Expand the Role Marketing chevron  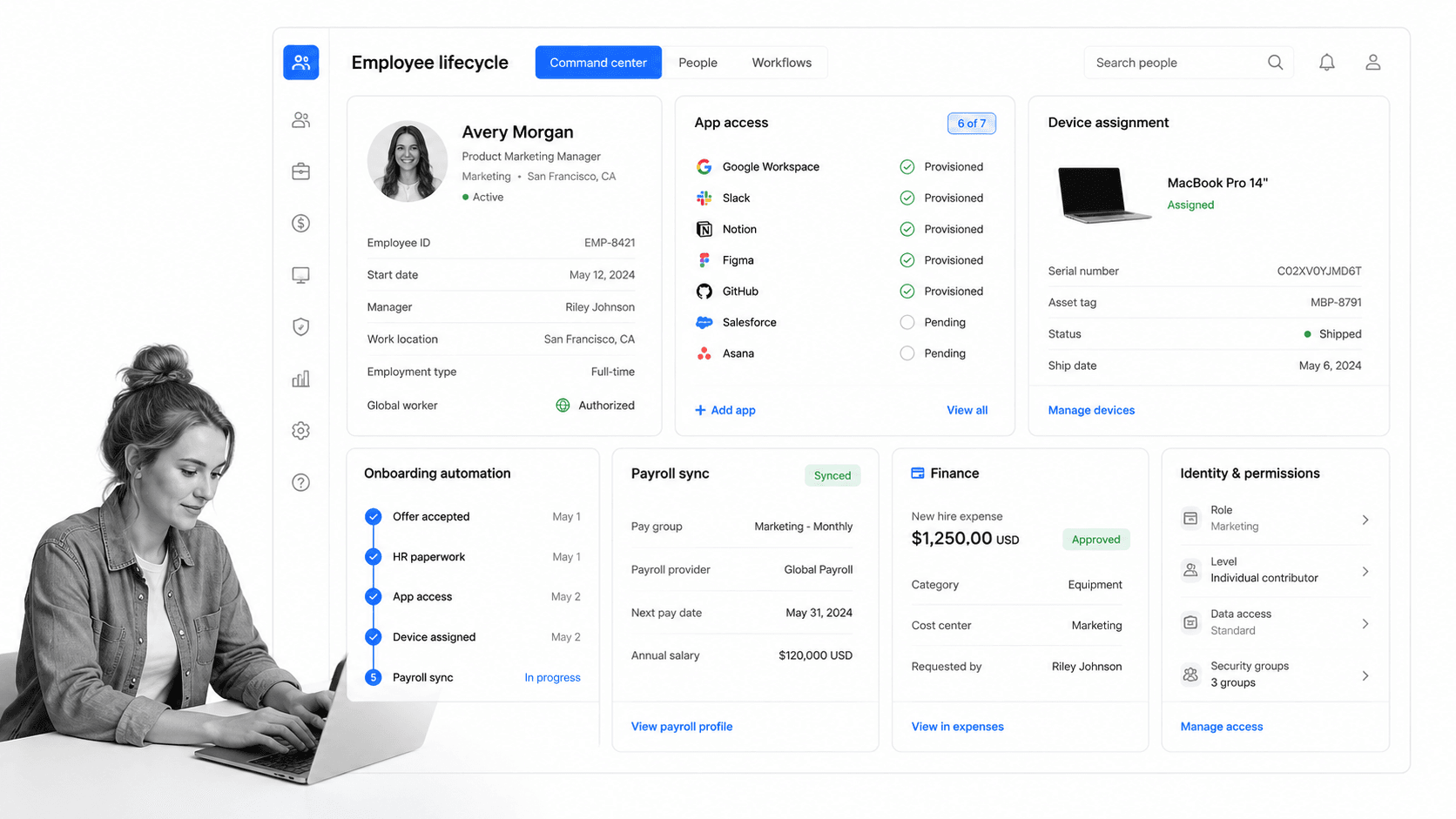click(x=1365, y=520)
